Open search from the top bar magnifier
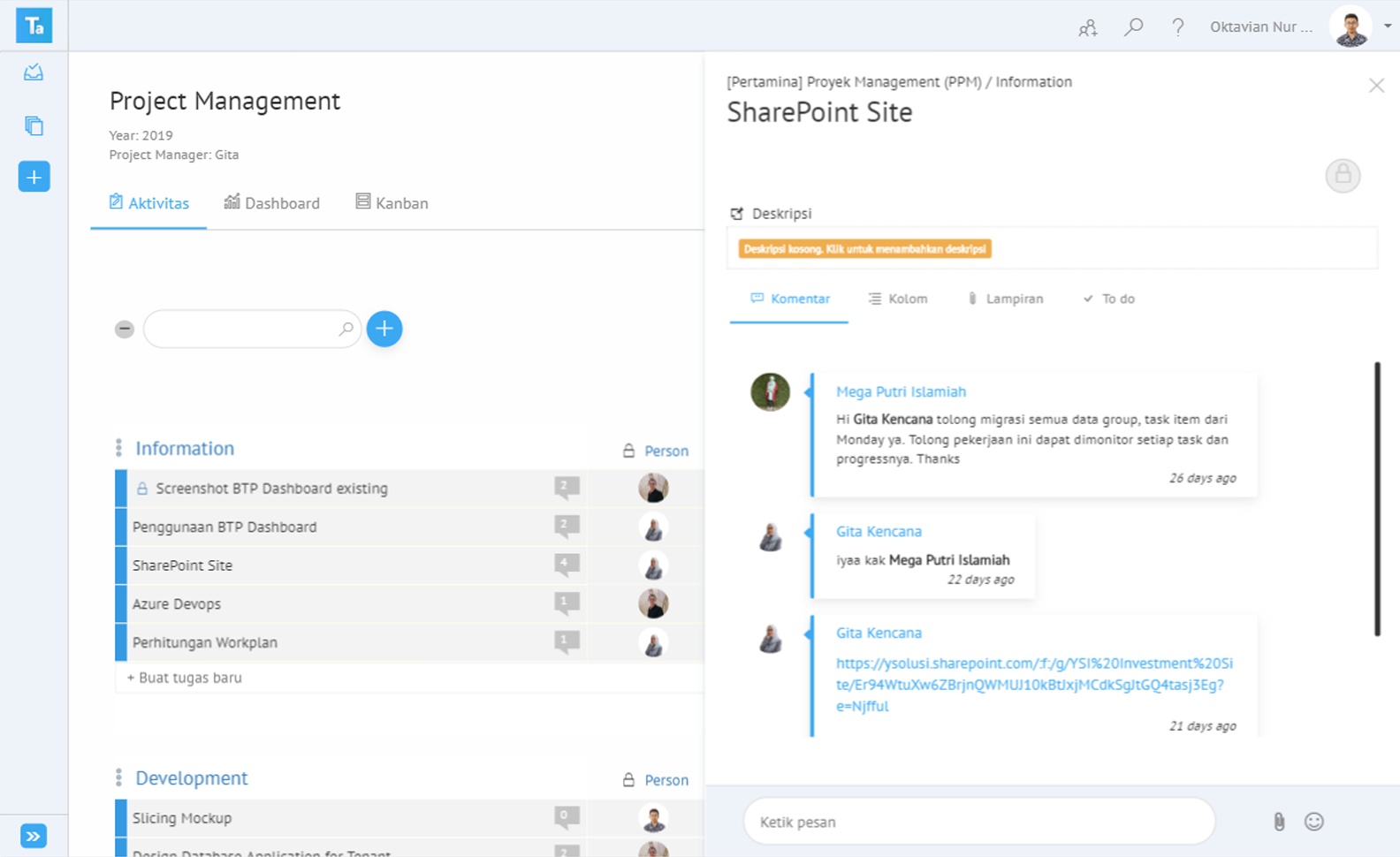 coord(1133,27)
